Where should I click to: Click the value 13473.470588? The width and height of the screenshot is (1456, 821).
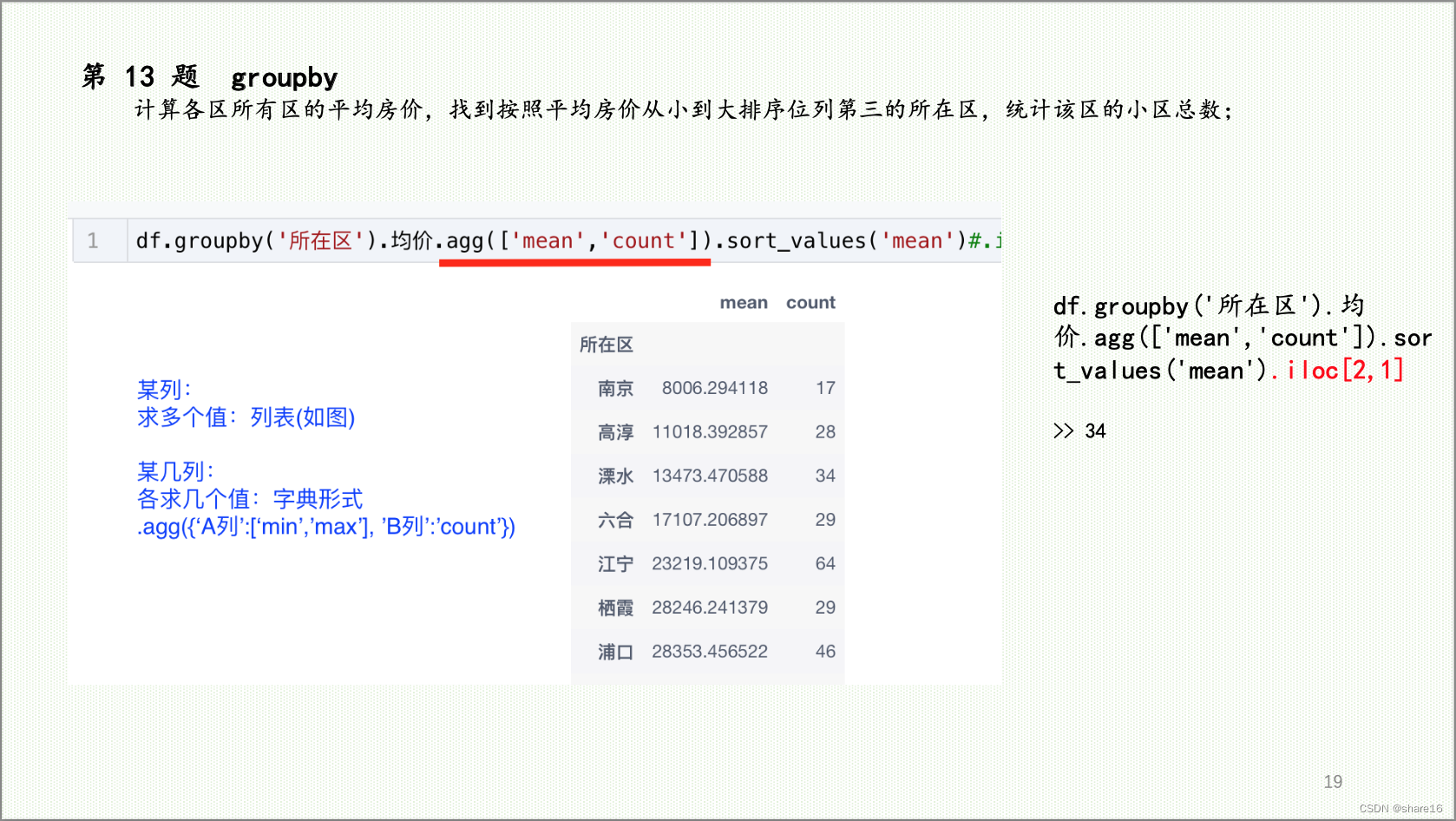(x=710, y=476)
